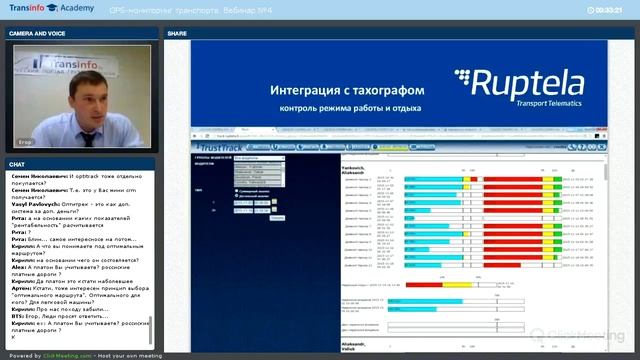640x360 pixels.
Task: Click the browser back arrow in the shared screen
Action: [x=195, y=136]
